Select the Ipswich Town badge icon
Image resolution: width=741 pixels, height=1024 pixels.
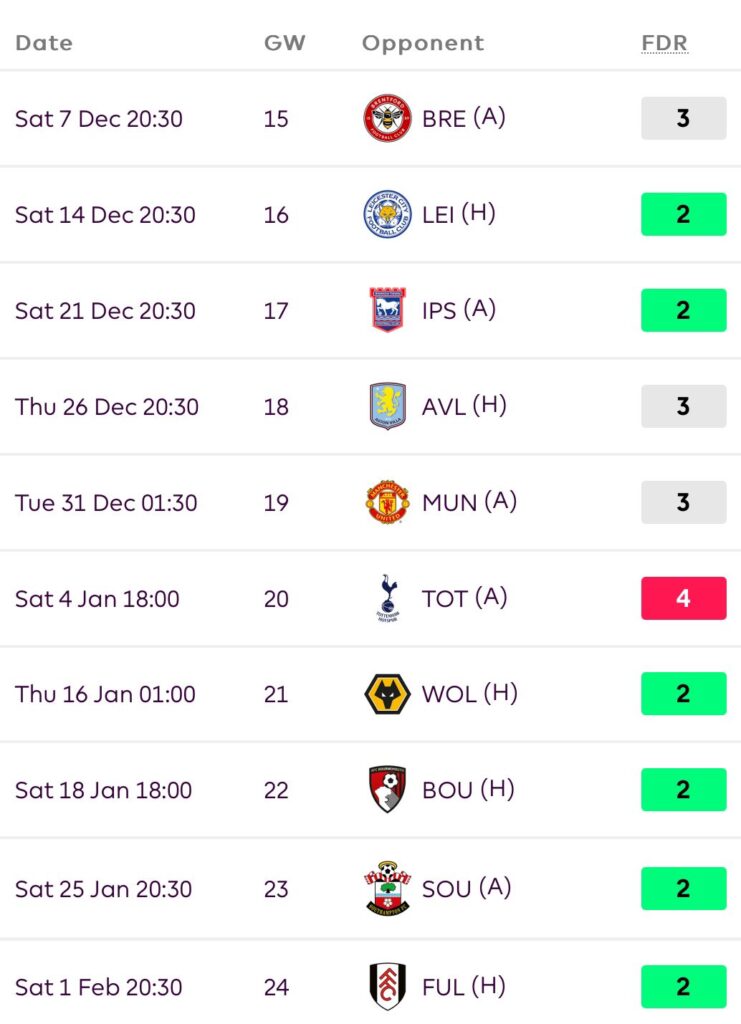pos(387,310)
